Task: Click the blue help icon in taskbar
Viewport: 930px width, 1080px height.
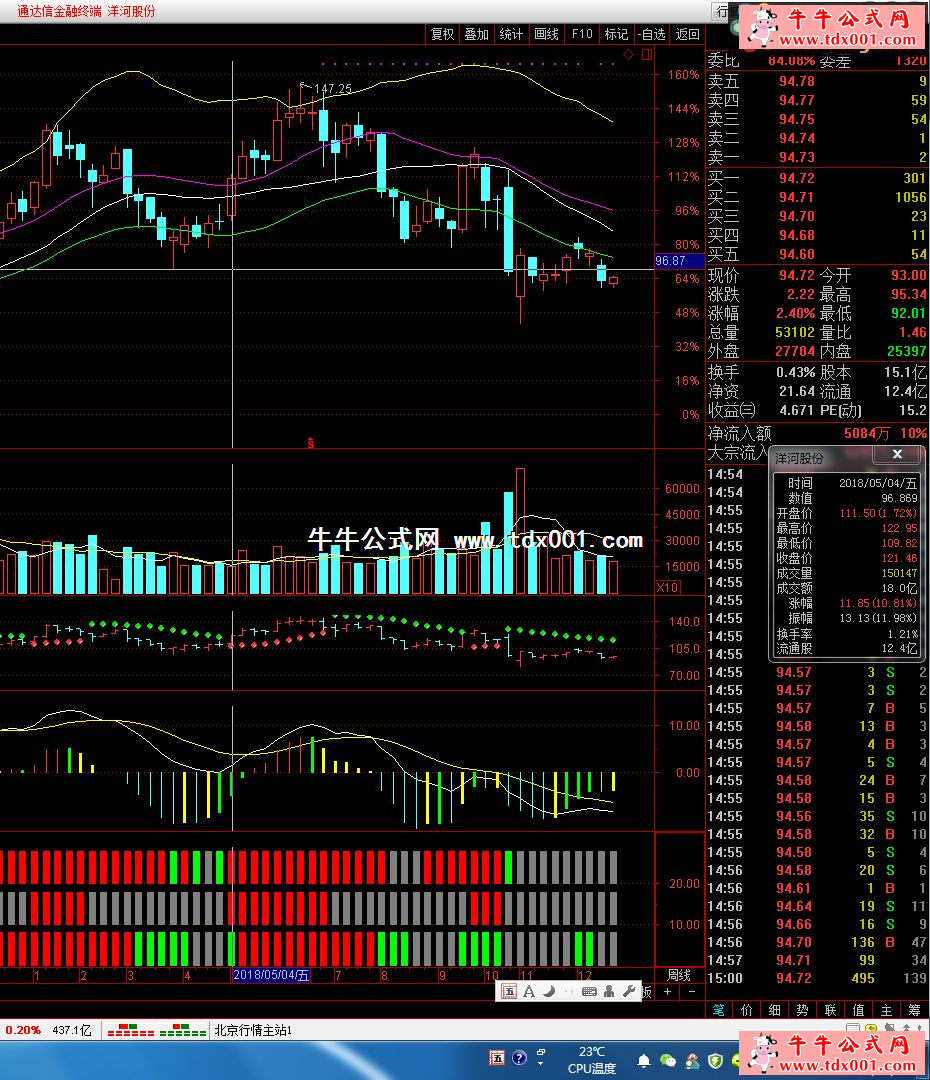Action: coord(519,1058)
